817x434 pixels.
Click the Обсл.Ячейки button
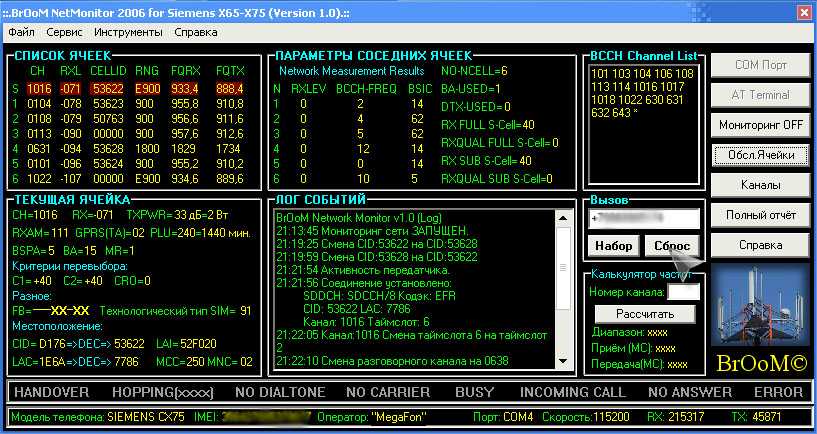tap(761, 155)
